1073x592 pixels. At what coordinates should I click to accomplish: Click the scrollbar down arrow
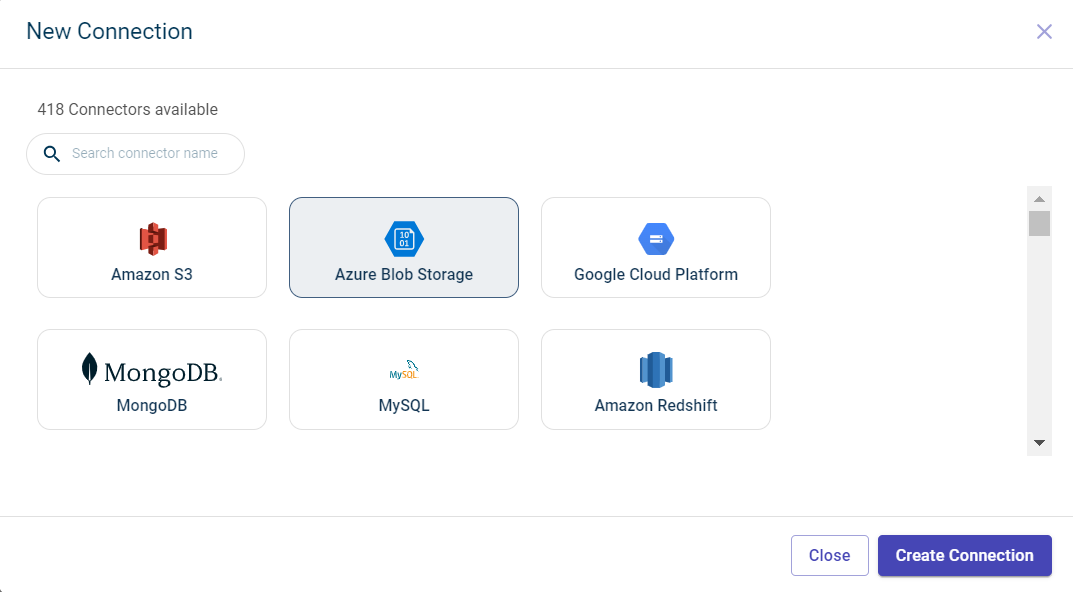click(1039, 443)
